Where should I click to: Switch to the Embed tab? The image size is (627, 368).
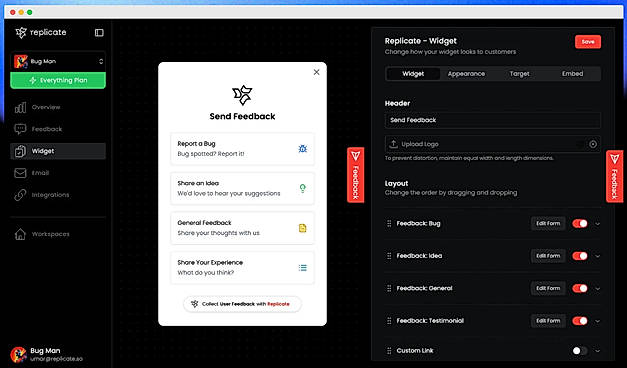pyautogui.click(x=573, y=74)
